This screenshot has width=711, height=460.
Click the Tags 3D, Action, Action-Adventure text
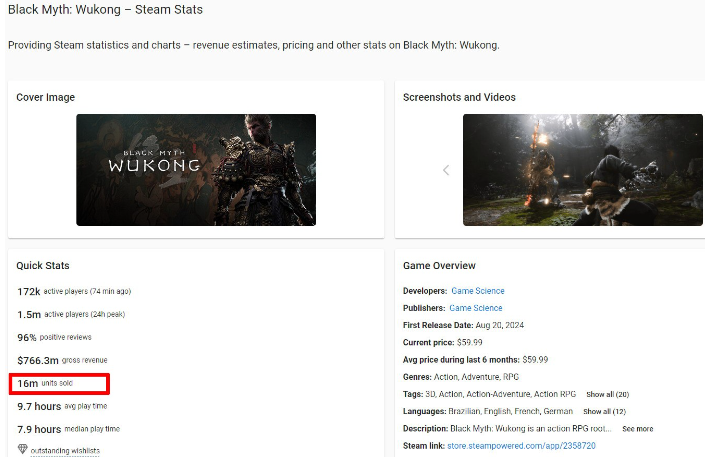click(x=489, y=394)
